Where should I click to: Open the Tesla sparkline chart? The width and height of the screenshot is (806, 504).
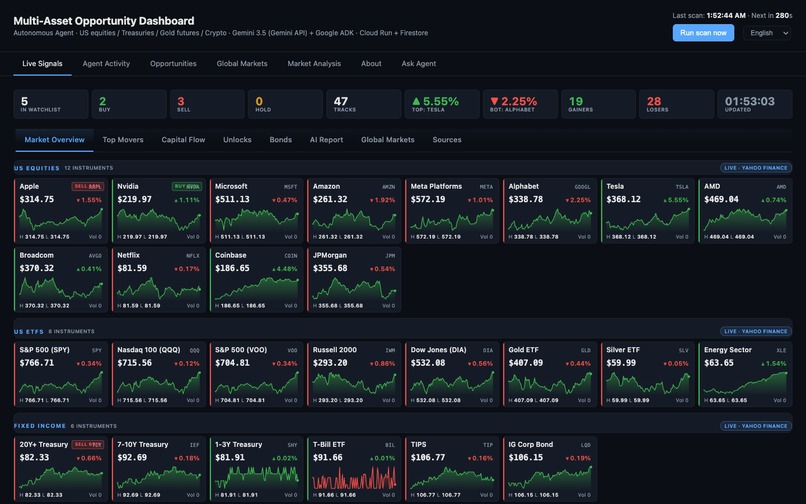[x=648, y=220]
